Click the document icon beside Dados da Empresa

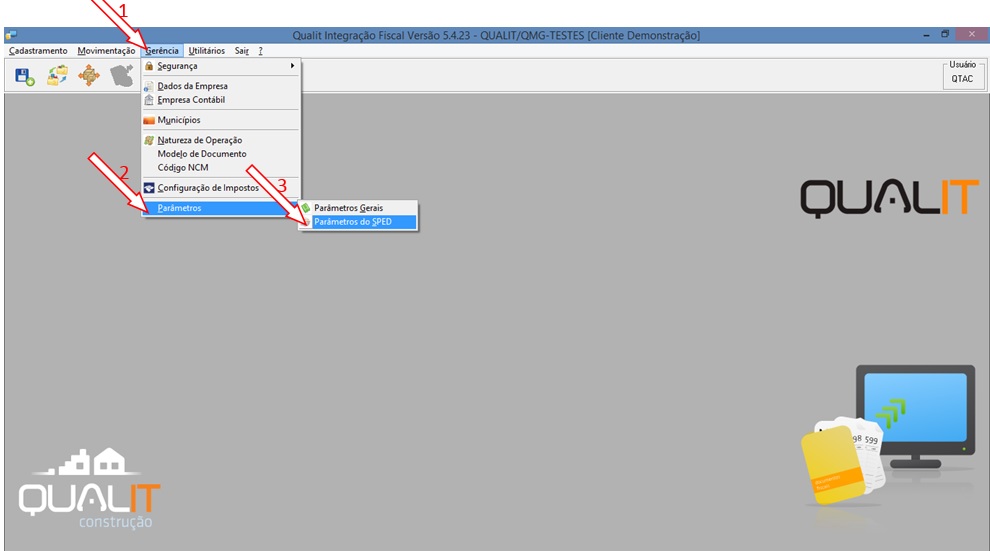tap(149, 86)
